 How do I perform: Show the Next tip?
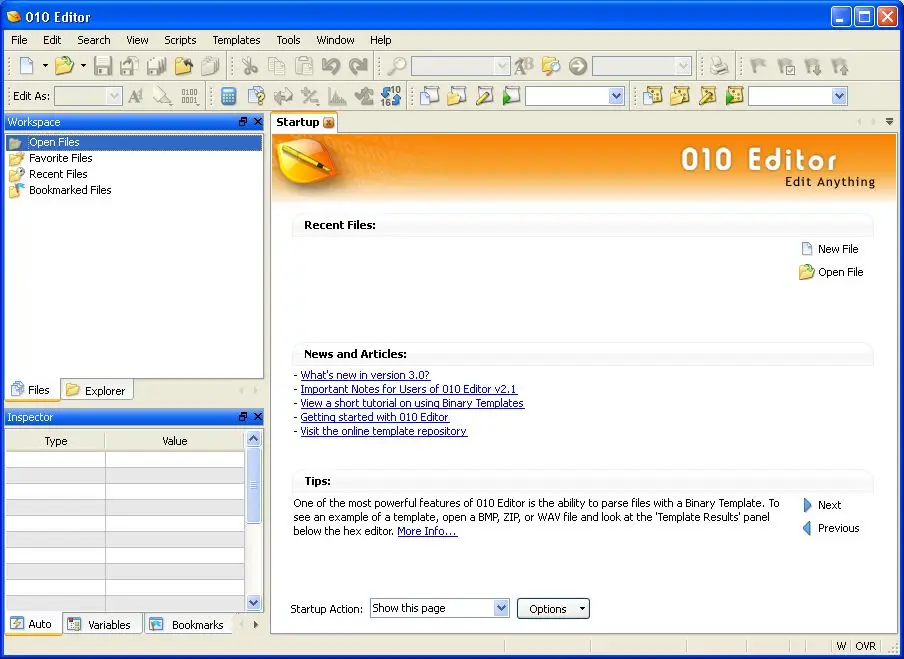point(822,505)
